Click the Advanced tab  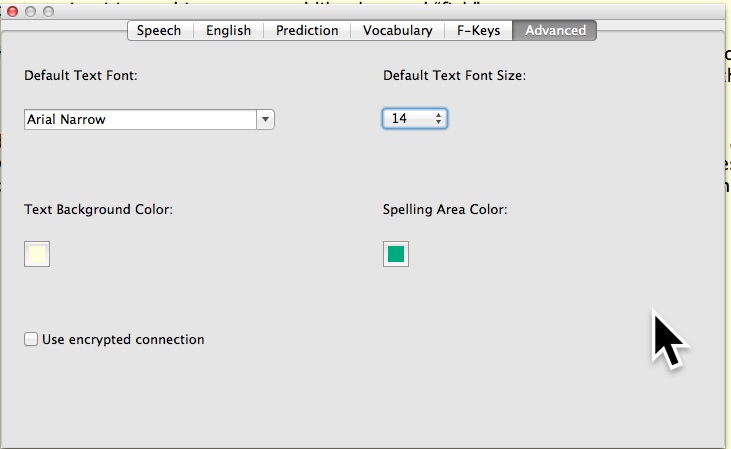[555, 30]
